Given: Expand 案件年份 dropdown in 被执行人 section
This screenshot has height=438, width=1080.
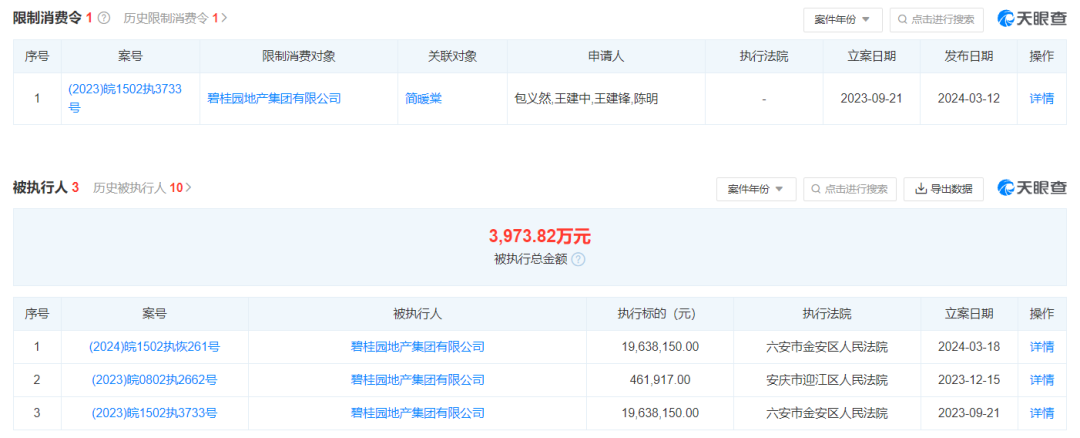Looking at the screenshot, I should click(756, 189).
